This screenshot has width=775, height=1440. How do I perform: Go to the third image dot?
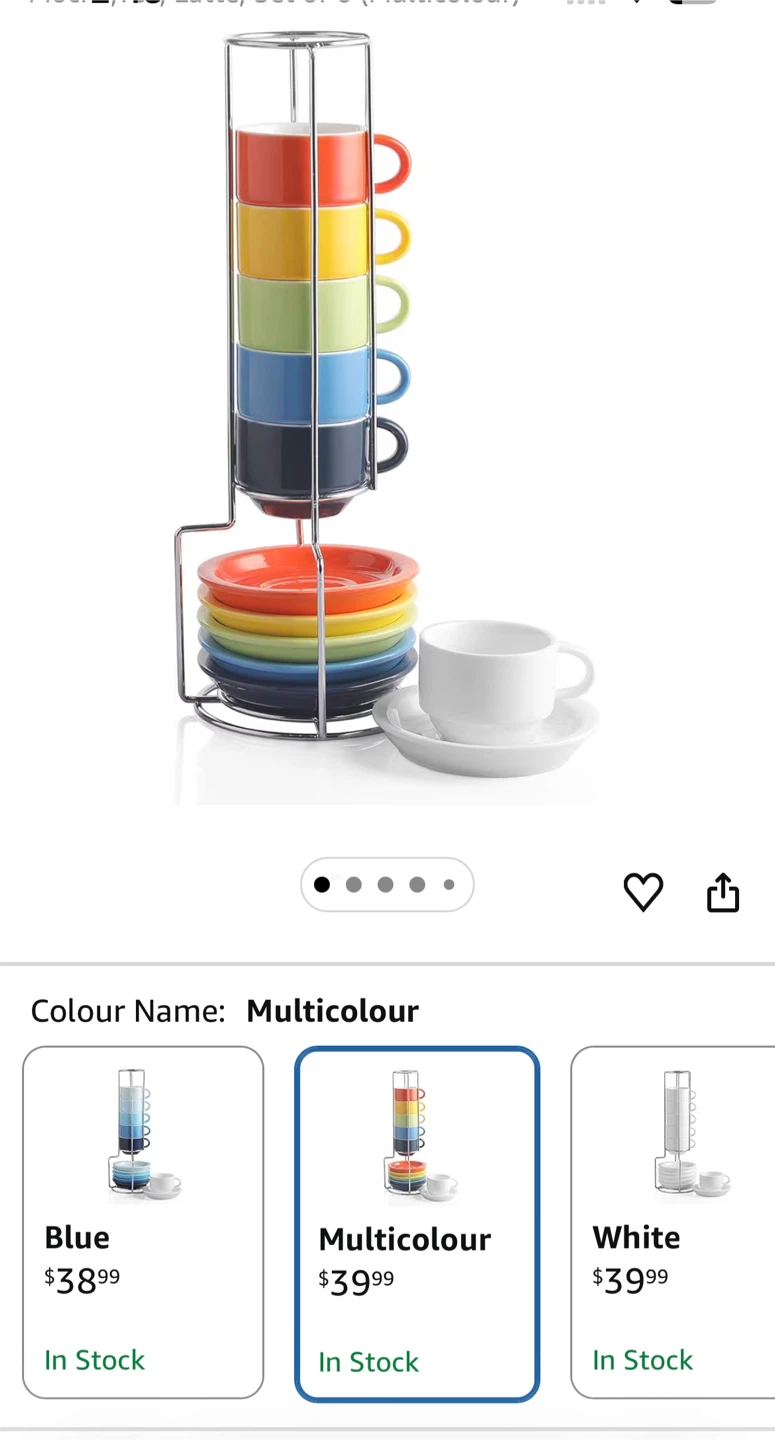tap(385, 884)
